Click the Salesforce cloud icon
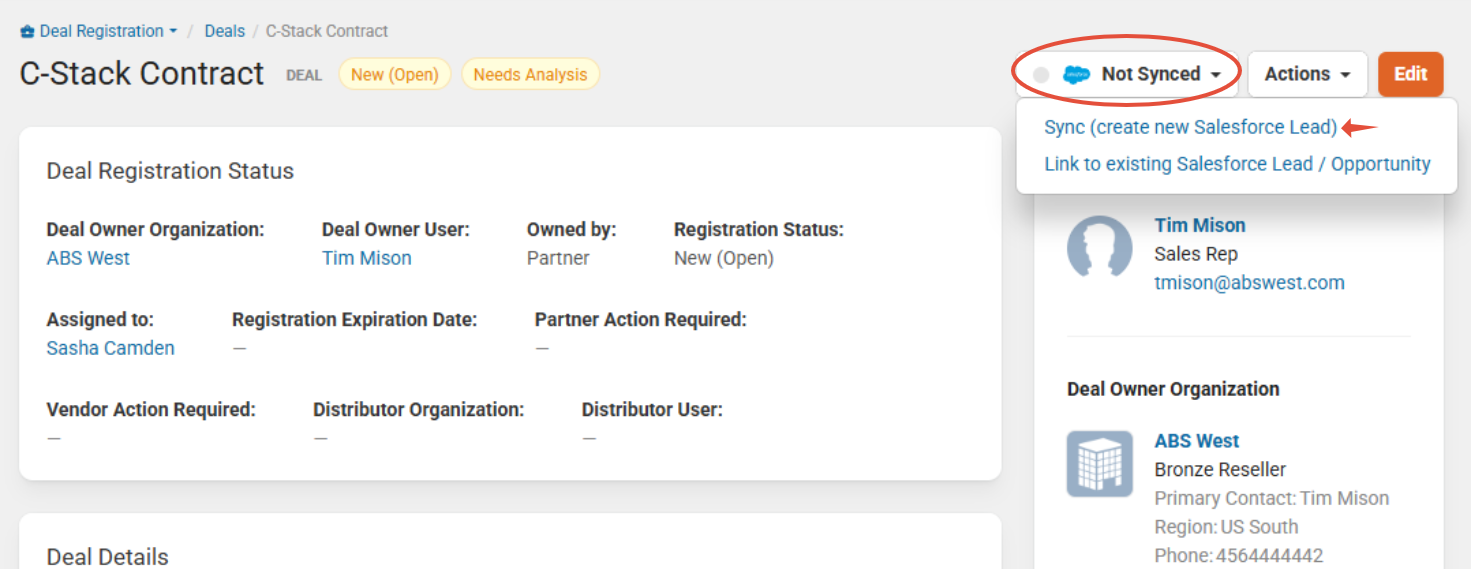Image resolution: width=1471 pixels, height=569 pixels. (x=1076, y=75)
